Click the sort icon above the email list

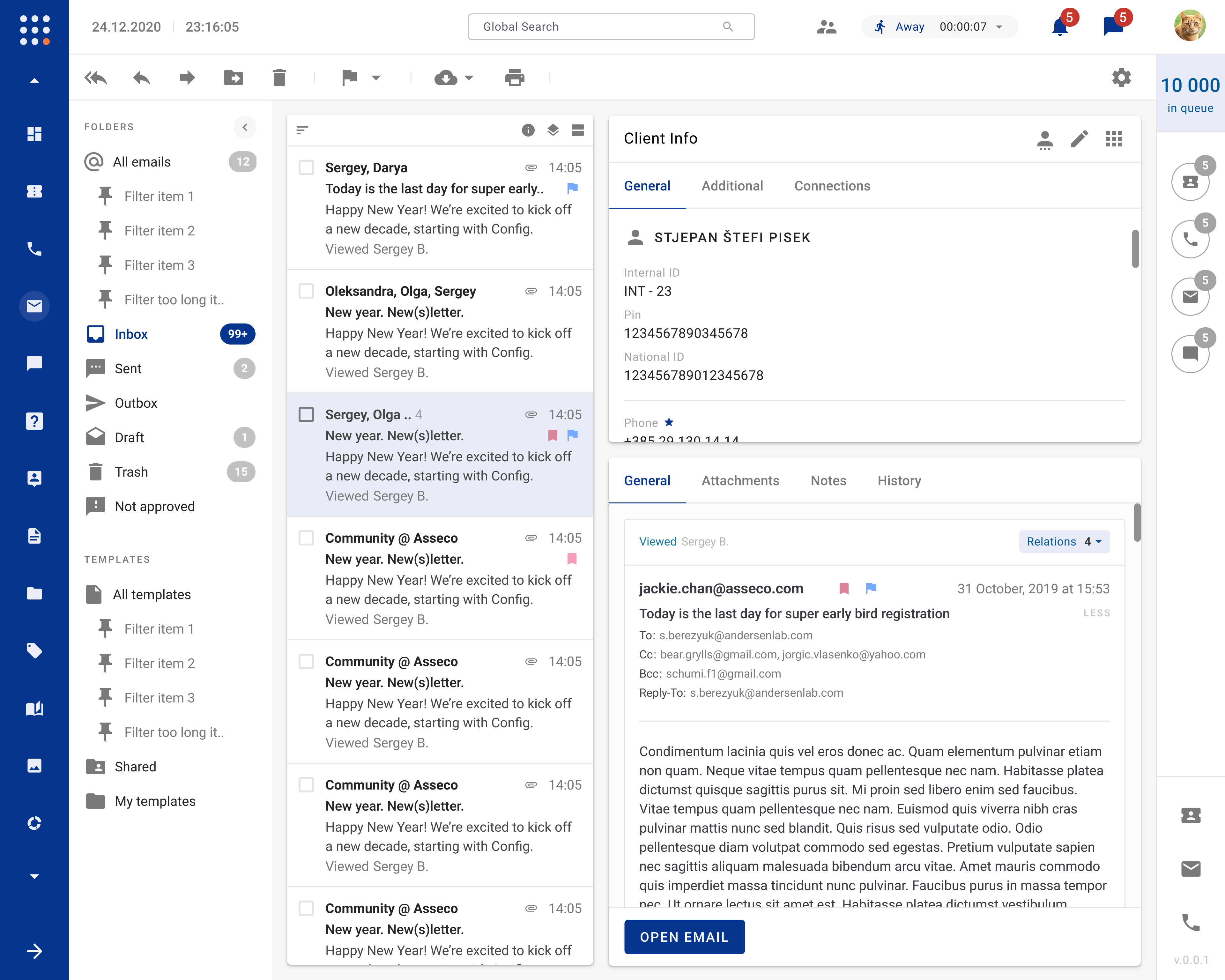(x=302, y=130)
